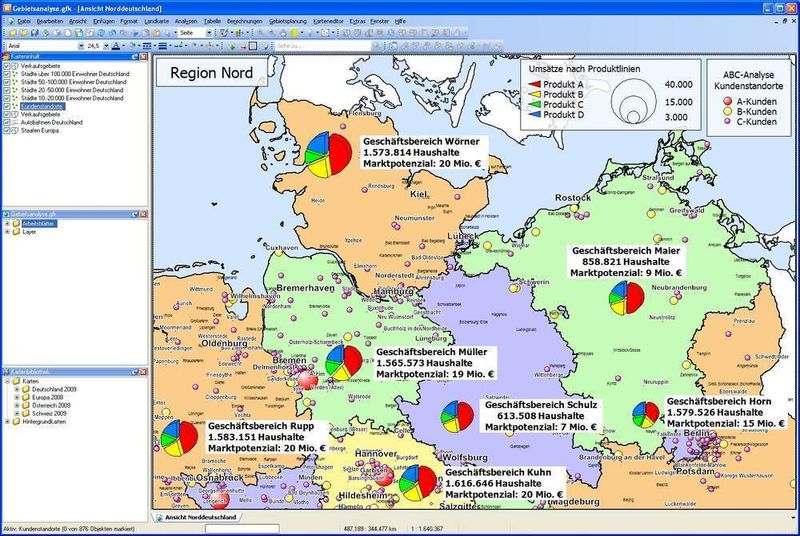This screenshot has height=536, width=800.
Task: Expand the Österreich 2009 node
Action: tap(17, 405)
